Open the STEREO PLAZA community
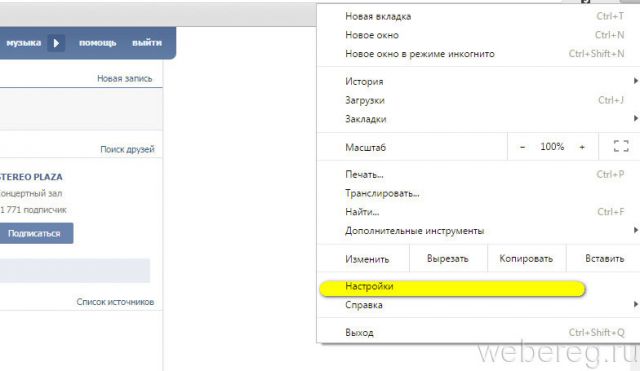 [31, 177]
